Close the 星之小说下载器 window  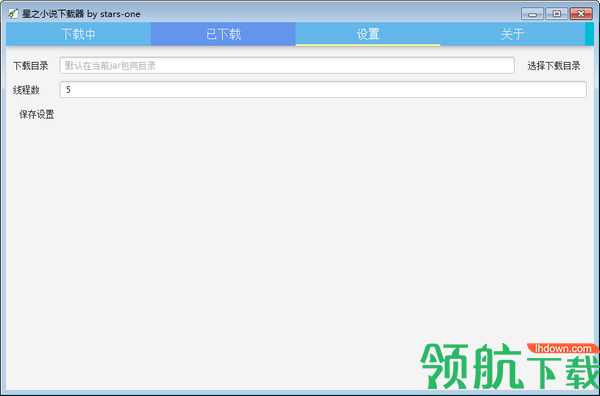[x=581, y=14]
